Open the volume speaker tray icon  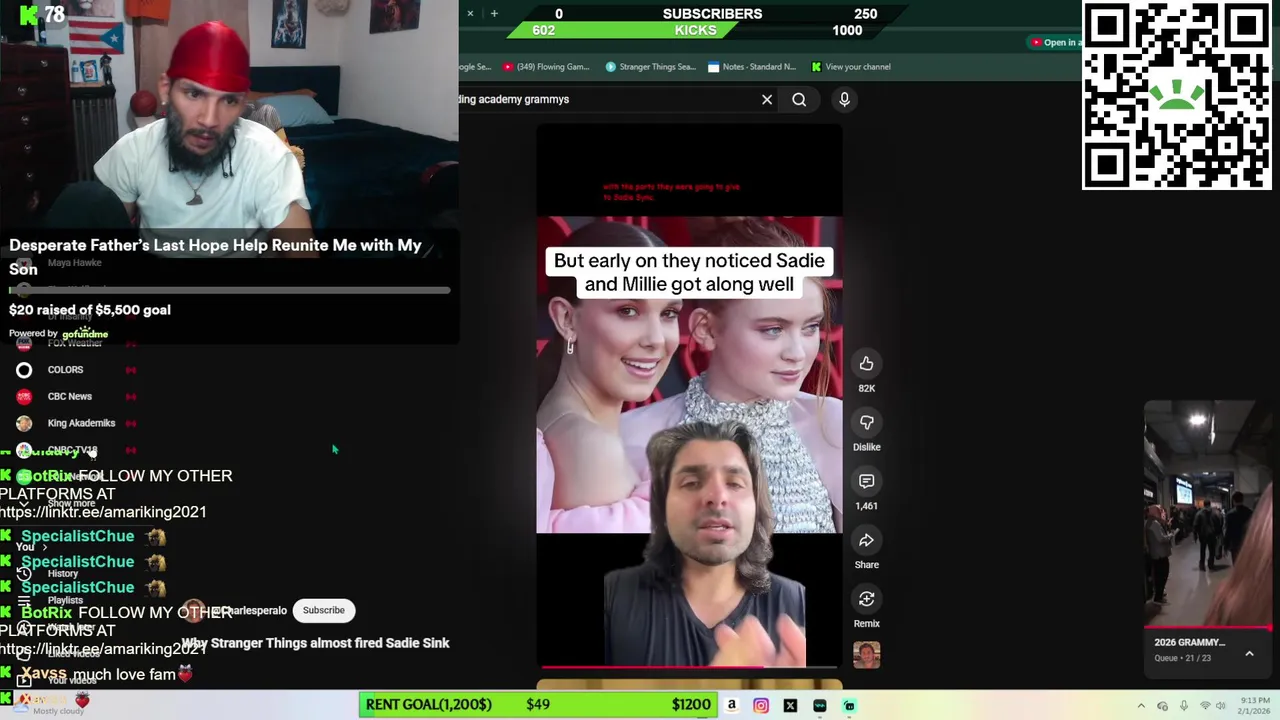(x=1222, y=706)
